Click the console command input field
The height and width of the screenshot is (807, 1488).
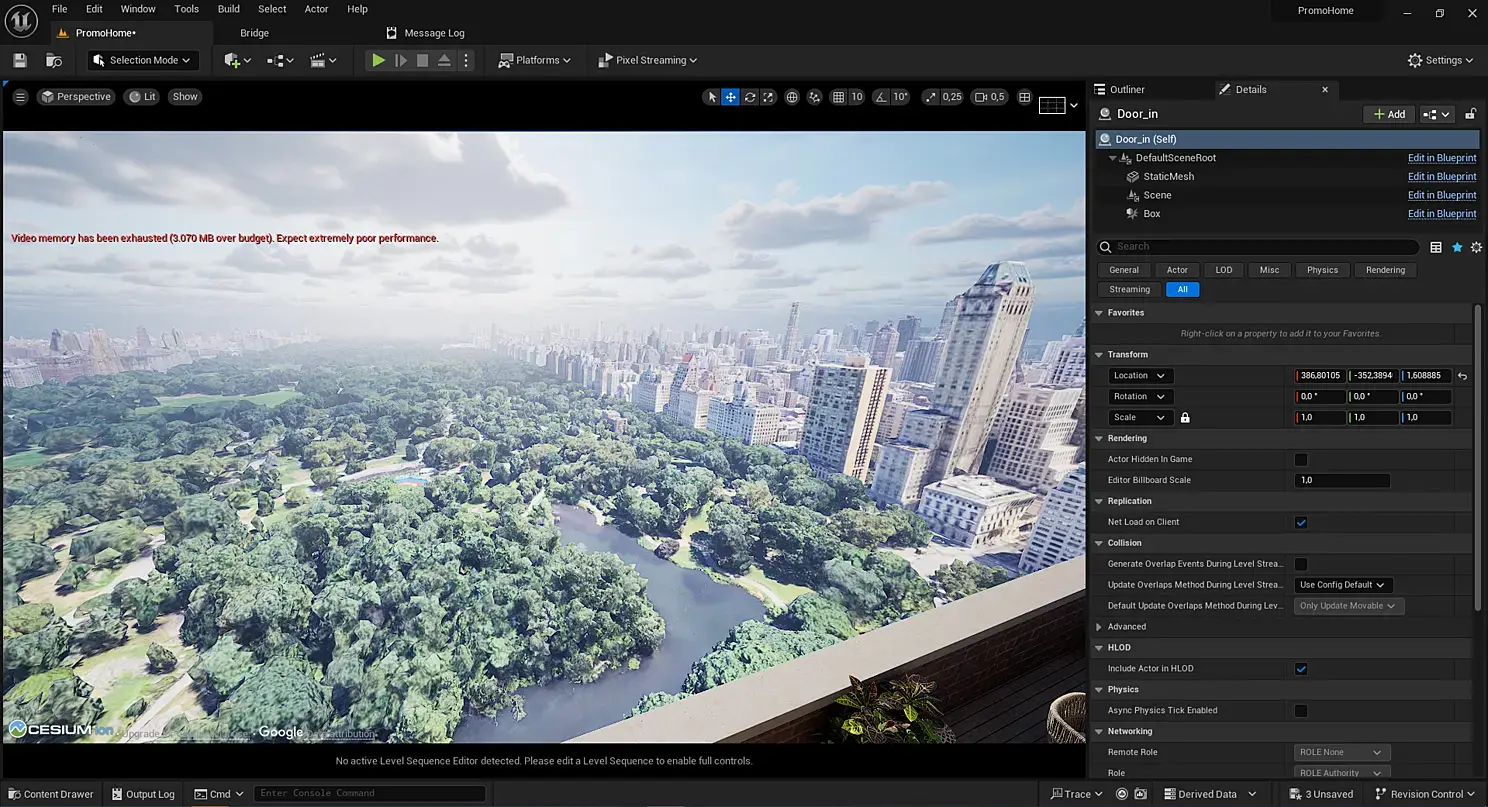coord(369,794)
